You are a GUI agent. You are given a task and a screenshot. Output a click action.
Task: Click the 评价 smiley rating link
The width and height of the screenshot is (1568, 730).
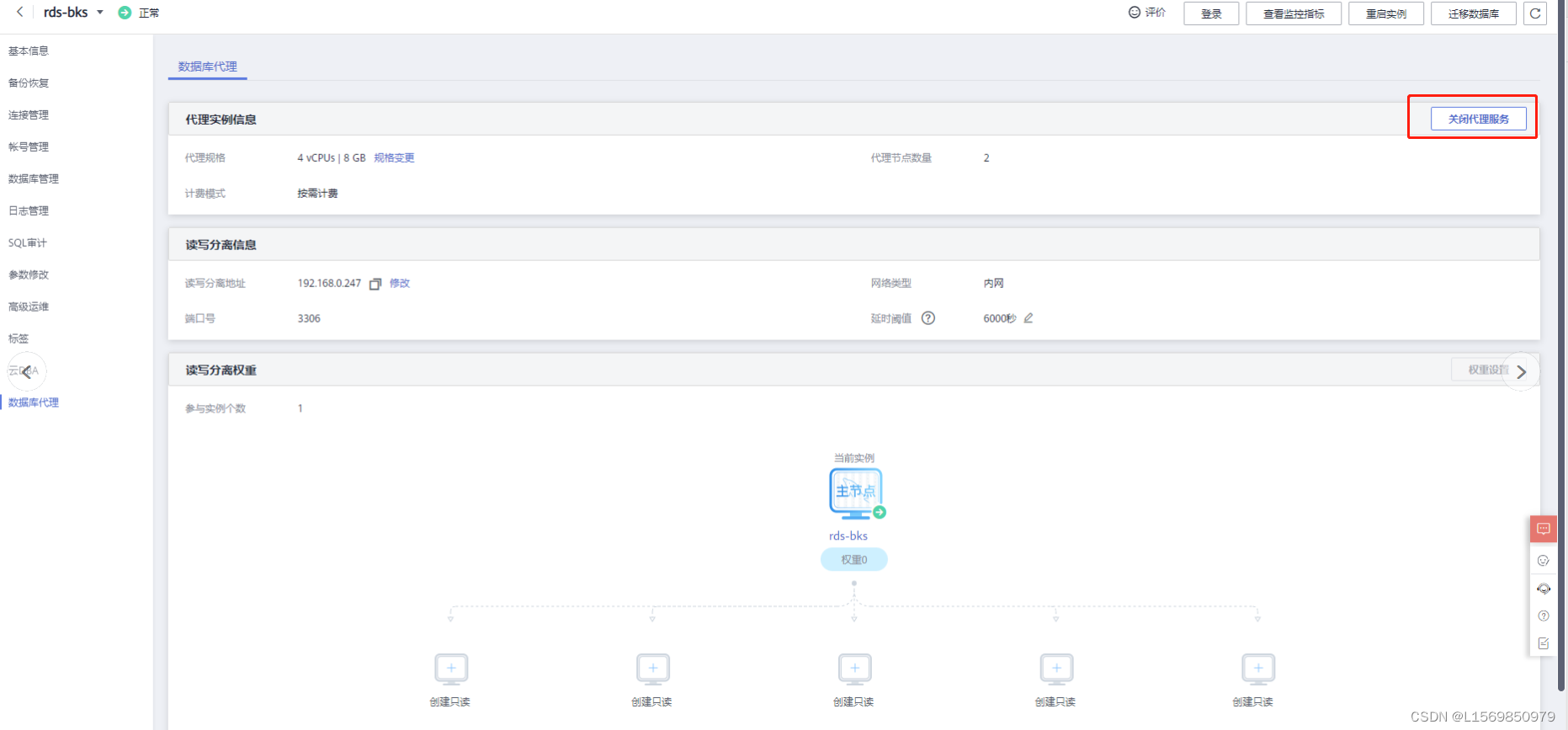1147,13
